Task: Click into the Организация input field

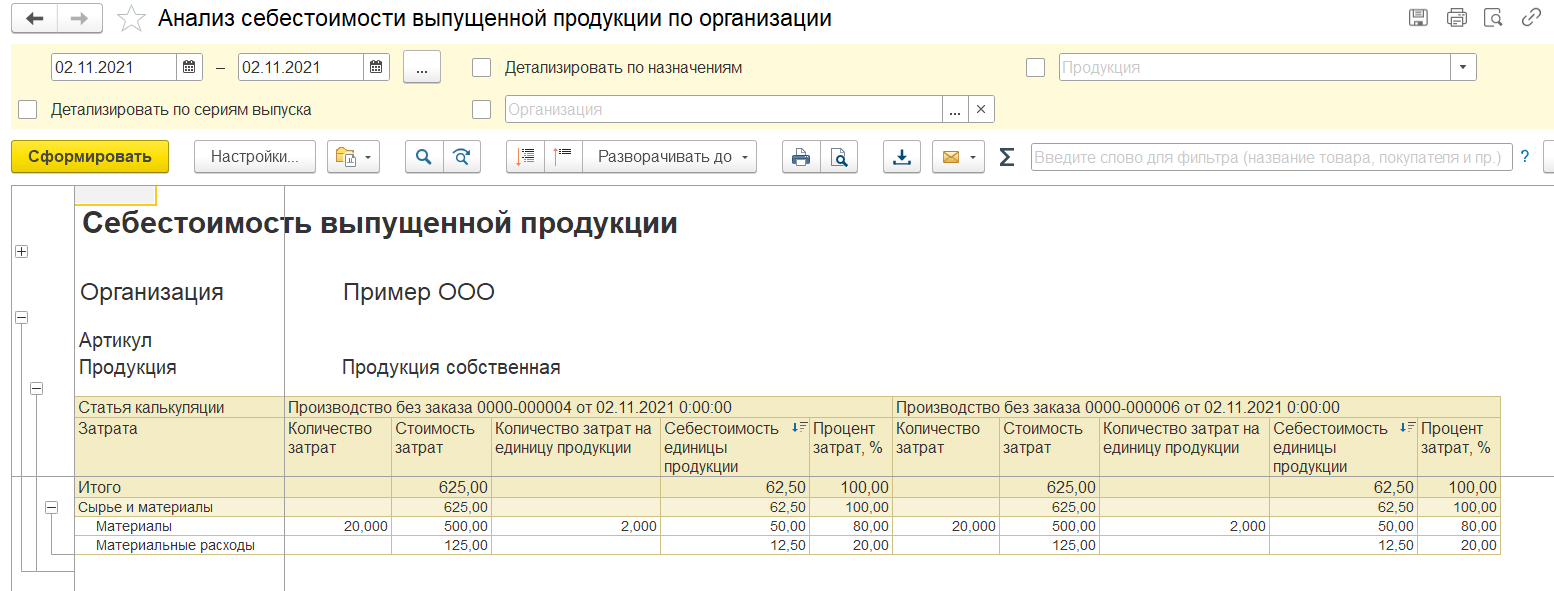Action: click(x=724, y=109)
